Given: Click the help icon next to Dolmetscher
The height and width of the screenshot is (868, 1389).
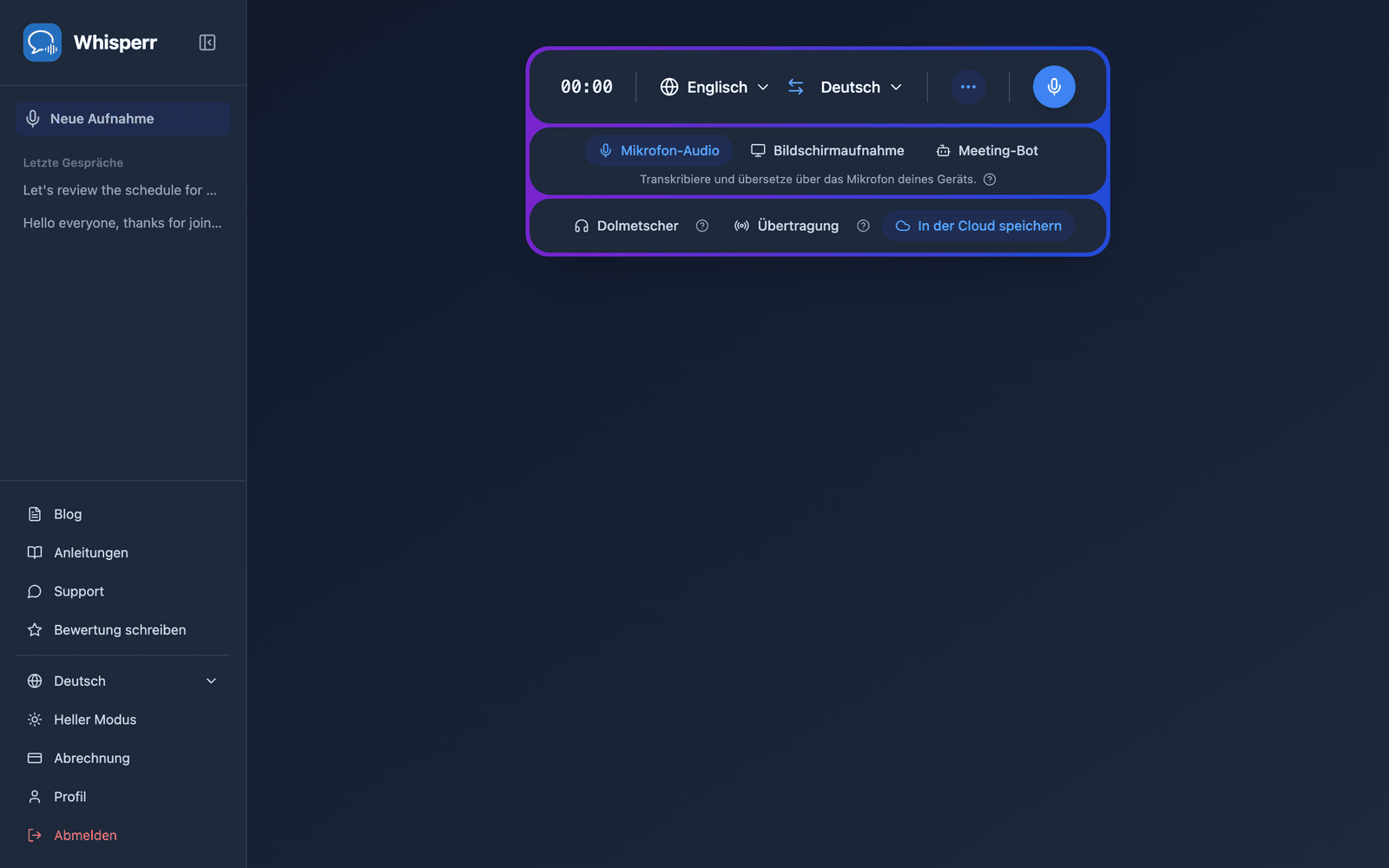Looking at the screenshot, I should click(x=702, y=226).
